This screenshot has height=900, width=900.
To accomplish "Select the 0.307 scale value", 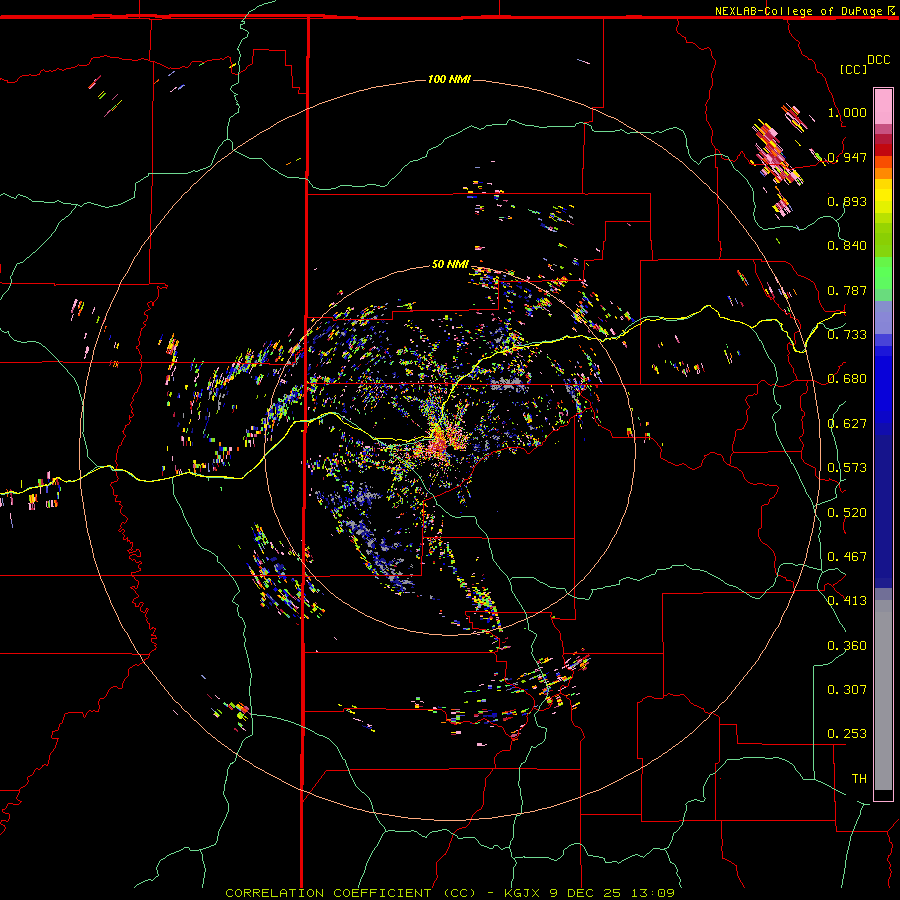I will point(847,690).
